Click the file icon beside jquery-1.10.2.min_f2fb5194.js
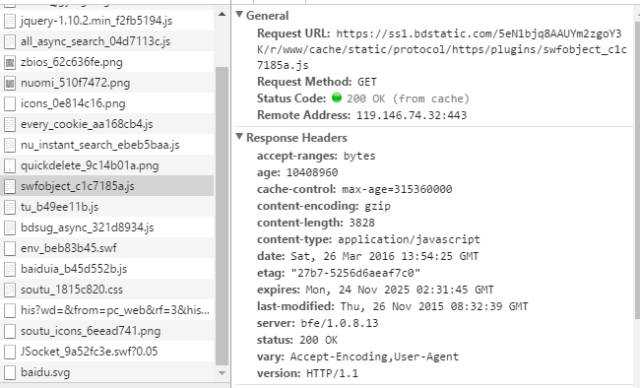This screenshot has height=388, width=640. (x=10, y=21)
